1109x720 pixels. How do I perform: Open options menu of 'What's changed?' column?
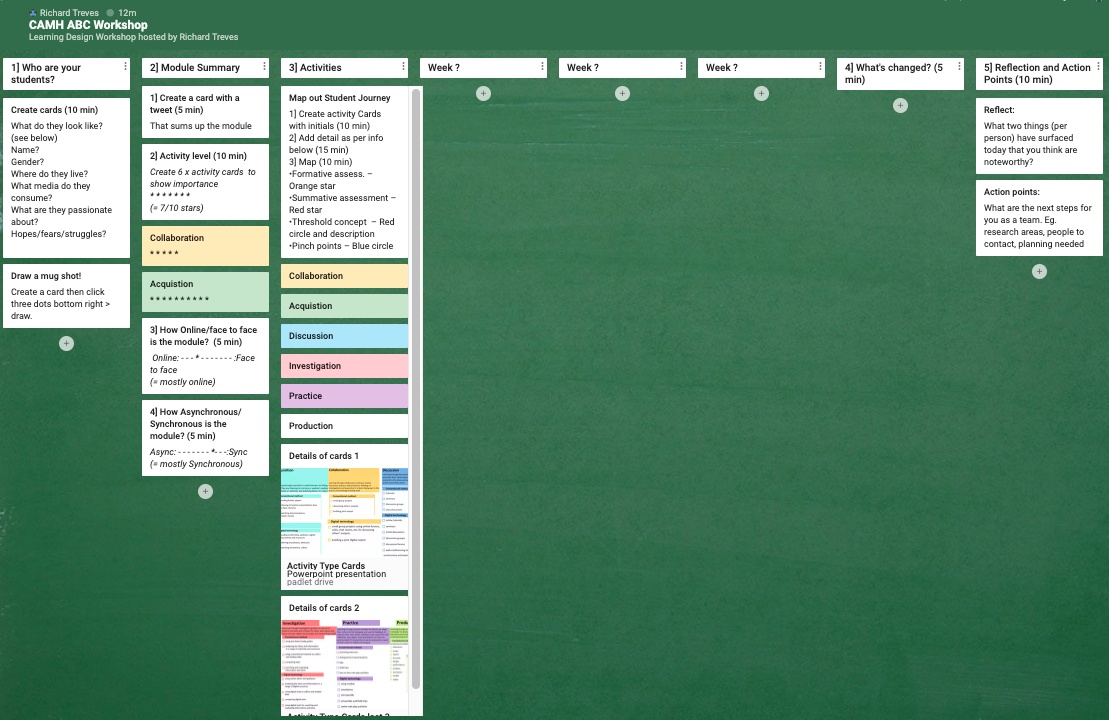(959, 66)
